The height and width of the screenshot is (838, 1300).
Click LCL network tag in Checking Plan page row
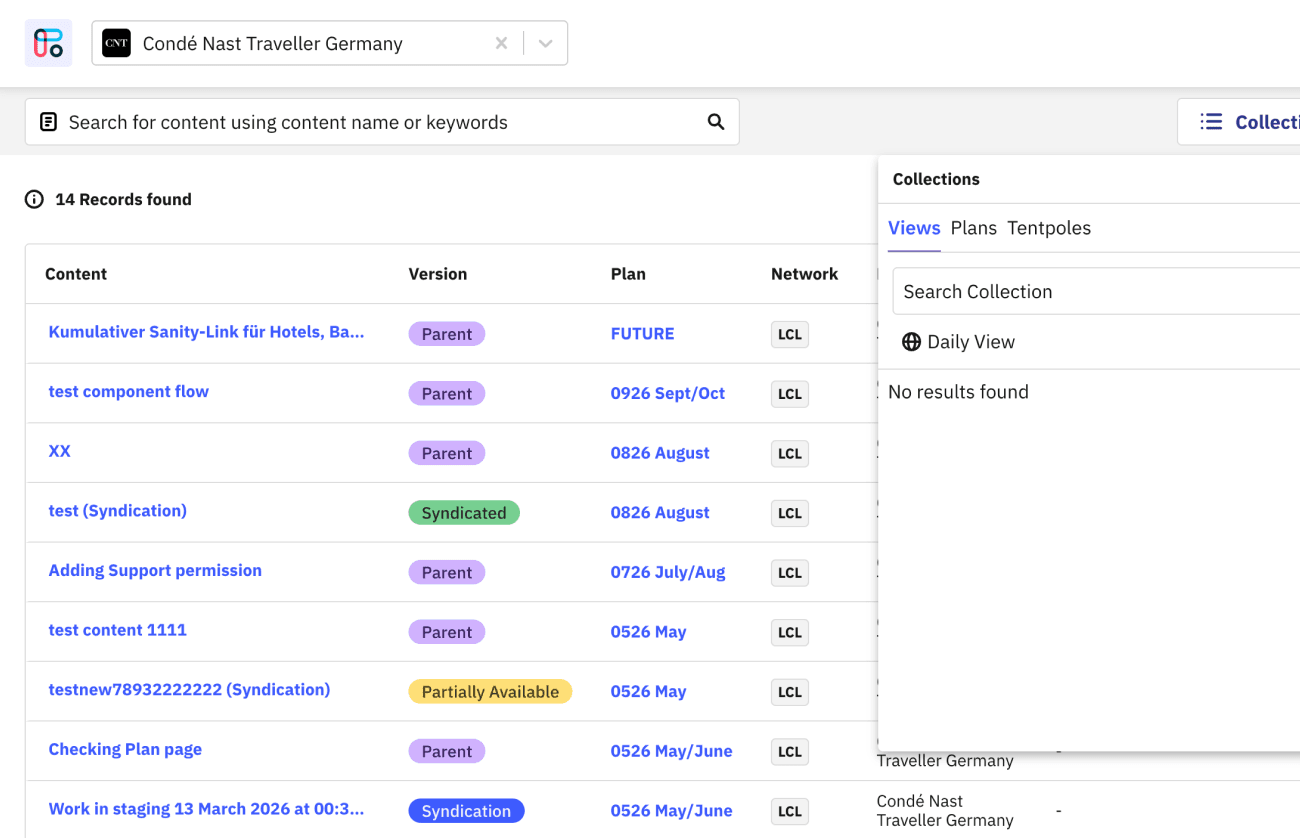[x=790, y=752]
